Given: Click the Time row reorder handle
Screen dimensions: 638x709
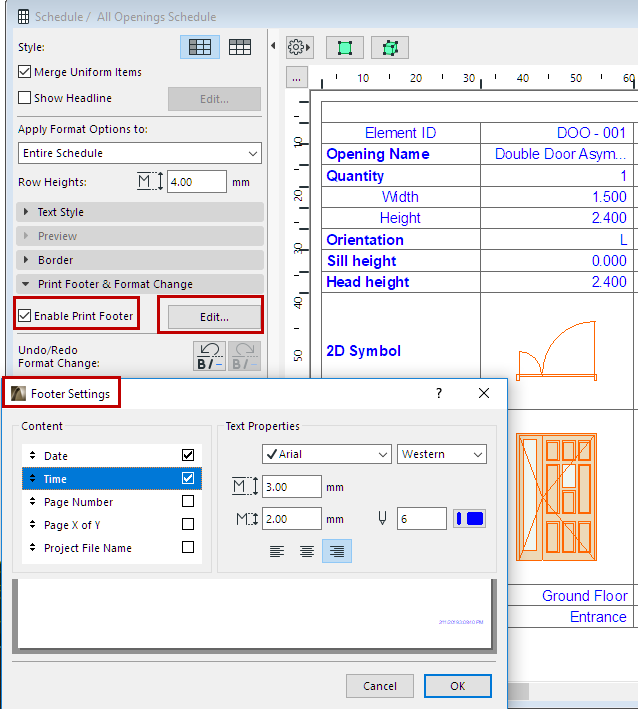Looking at the screenshot, I should pyautogui.click(x=33, y=478).
